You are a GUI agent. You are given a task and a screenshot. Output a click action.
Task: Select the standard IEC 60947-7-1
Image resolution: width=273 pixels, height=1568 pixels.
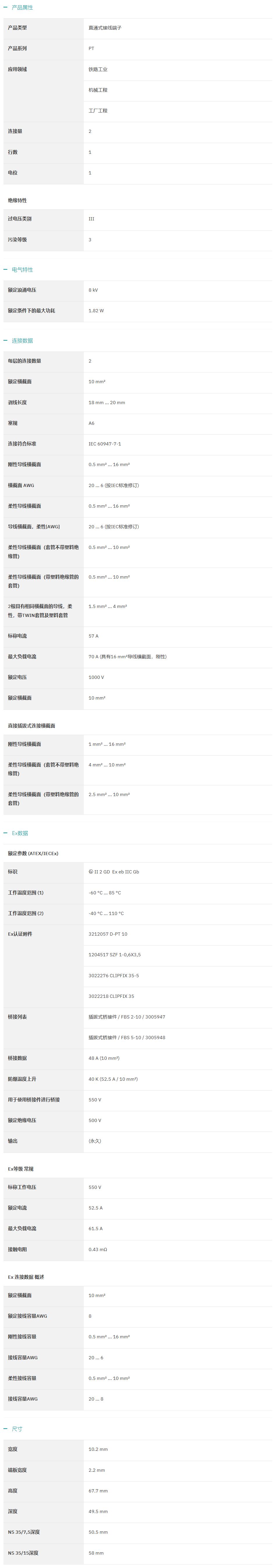coord(105,444)
